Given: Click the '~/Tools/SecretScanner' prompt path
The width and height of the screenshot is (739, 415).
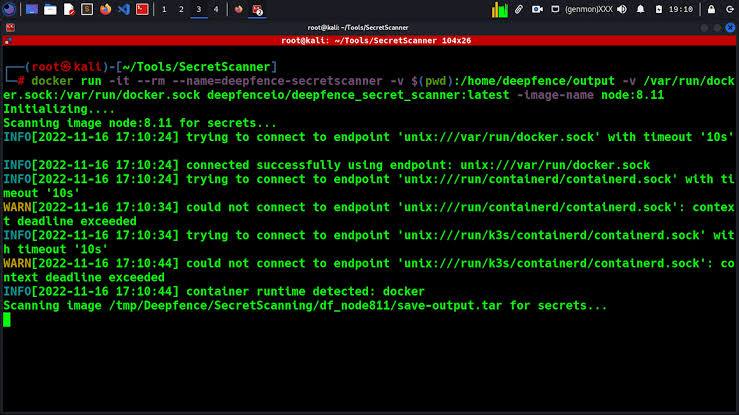Looking at the screenshot, I should [x=197, y=67].
